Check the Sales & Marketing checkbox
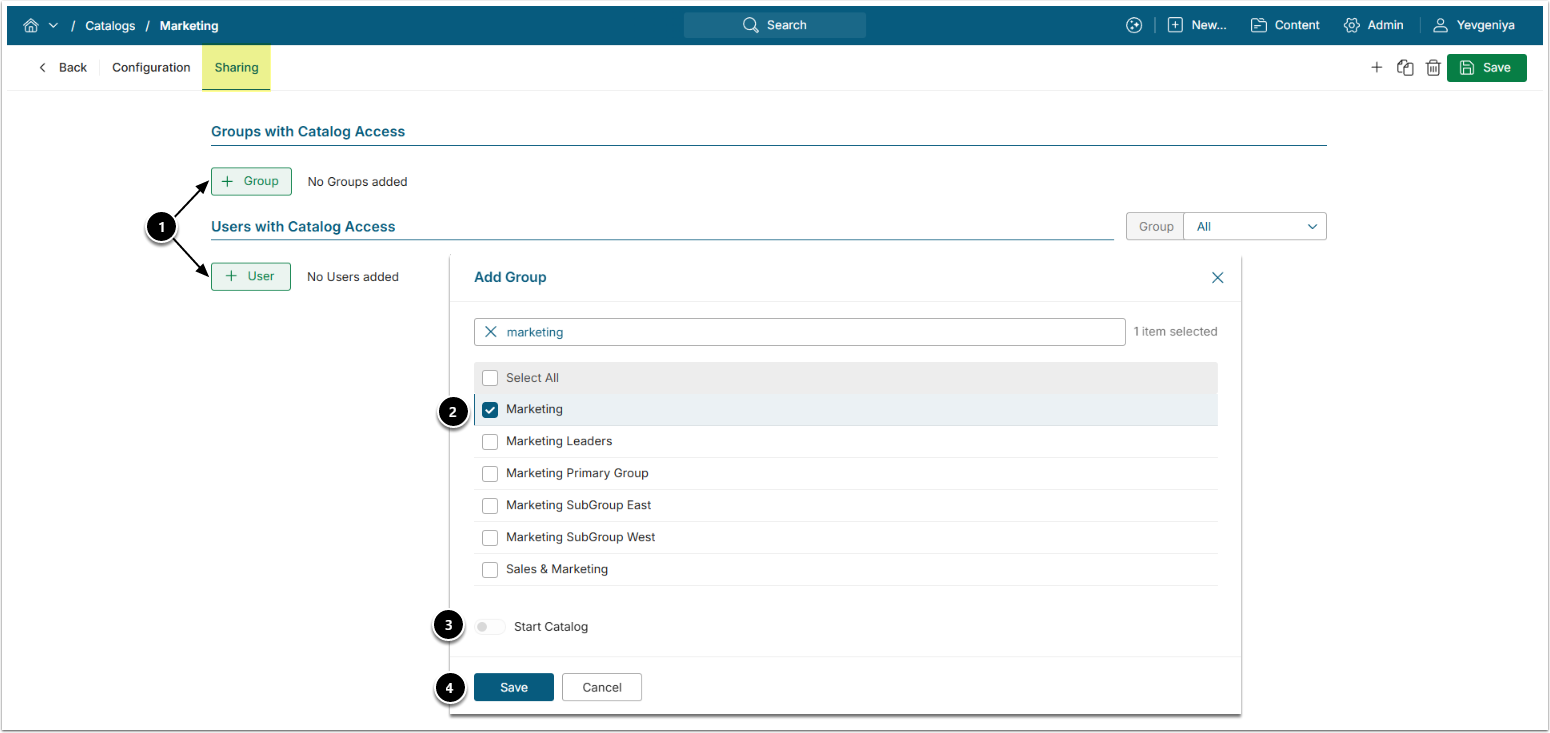Viewport: 1550px width, 733px height. [x=490, y=570]
